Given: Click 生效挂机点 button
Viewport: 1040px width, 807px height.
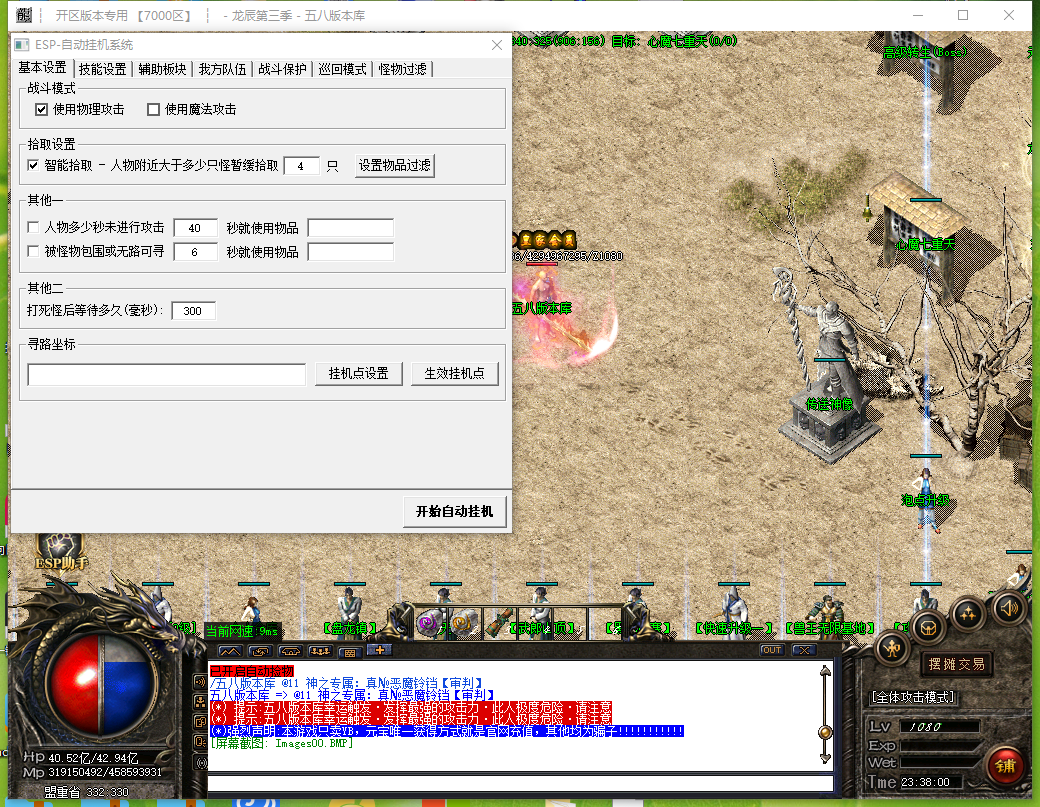Looking at the screenshot, I should click(454, 373).
